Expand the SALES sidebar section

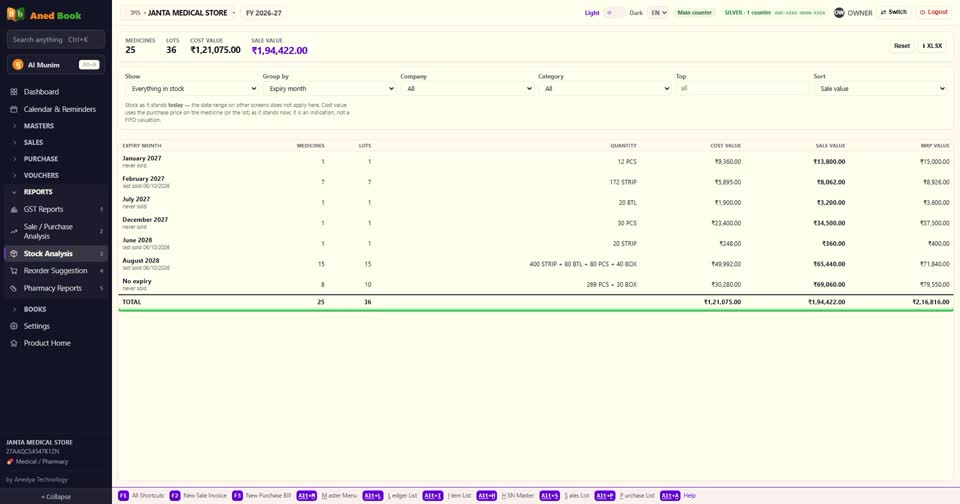pyautogui.click(x=55, y=142)
